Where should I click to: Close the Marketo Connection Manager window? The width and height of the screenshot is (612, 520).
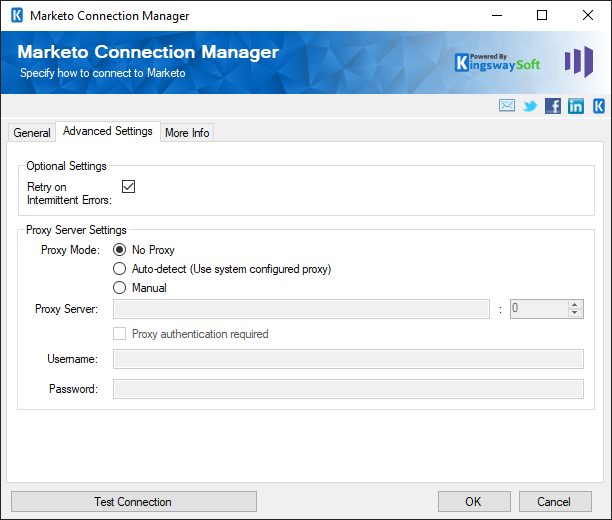588,16
